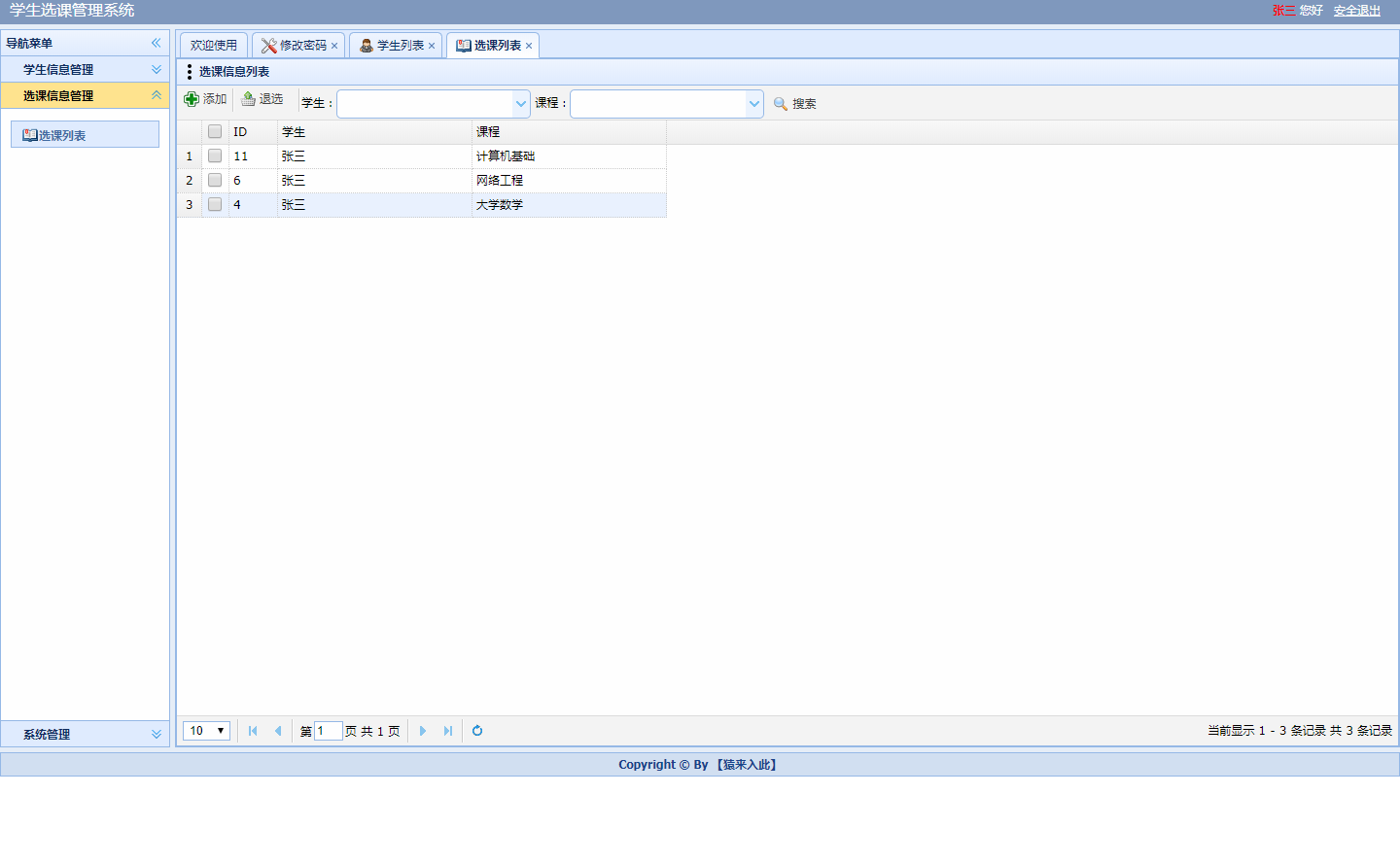Click the 课程 filter input field
Image resolution: width=1400 pixels, height=864 pixels.
tap(658, 103)
